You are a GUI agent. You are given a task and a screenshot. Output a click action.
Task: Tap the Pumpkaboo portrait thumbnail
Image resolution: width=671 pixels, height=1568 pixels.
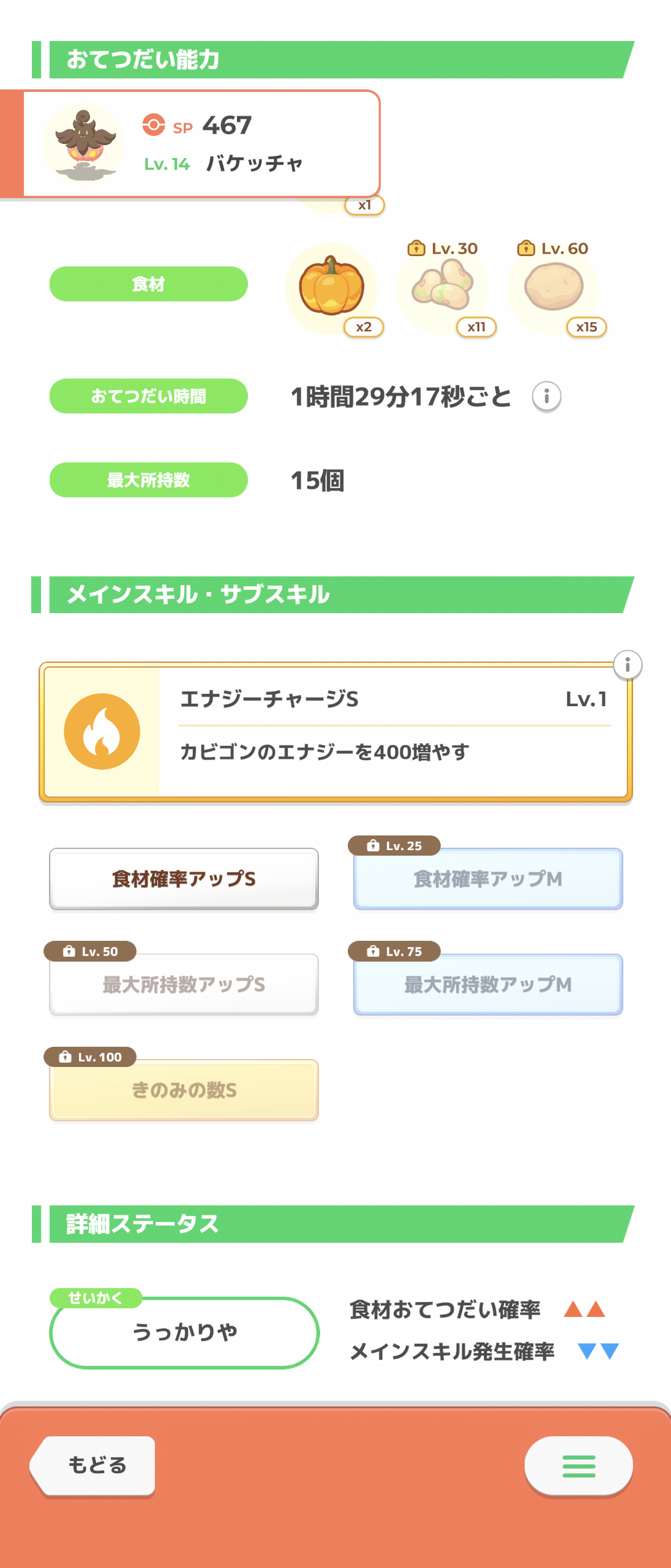tap(83, 144)
